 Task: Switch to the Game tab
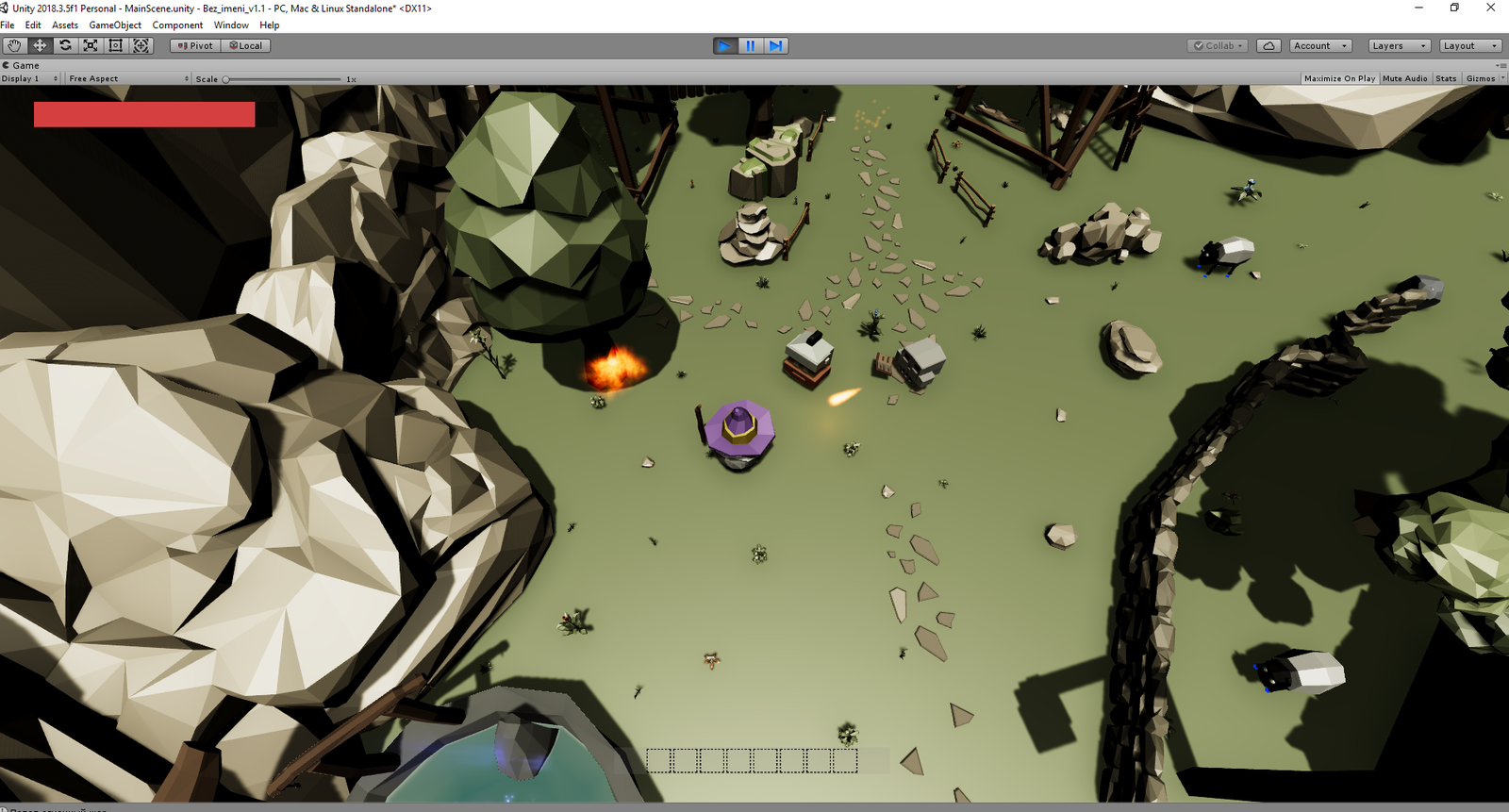pyautogui.click(x=25, y=65)
